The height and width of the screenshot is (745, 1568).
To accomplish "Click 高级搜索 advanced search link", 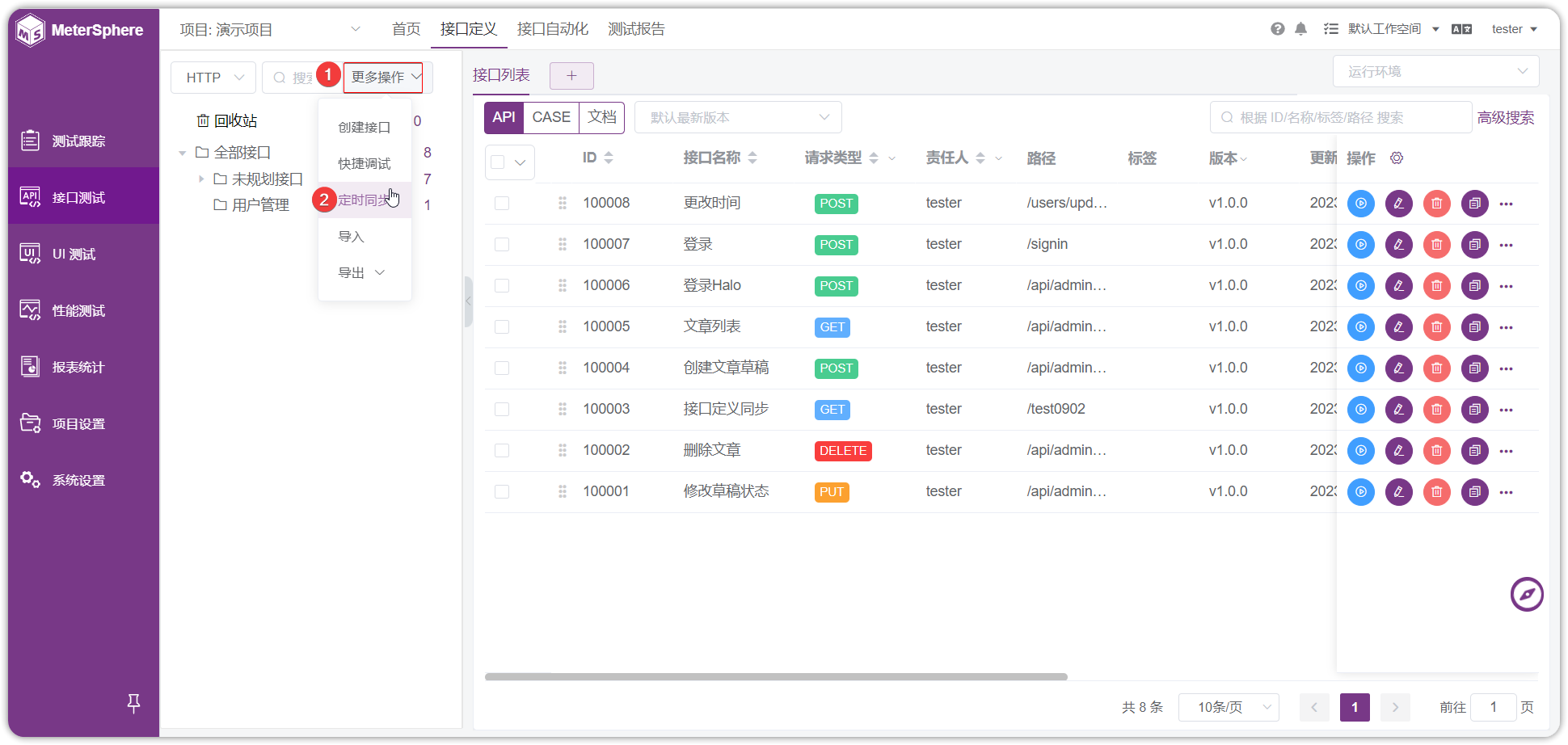I will 1506,118.
